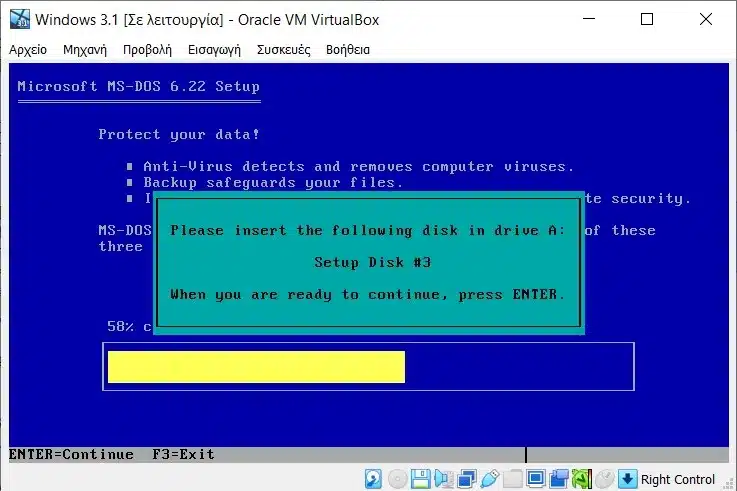Open the Βοήθεια menu

click(348, 50)
